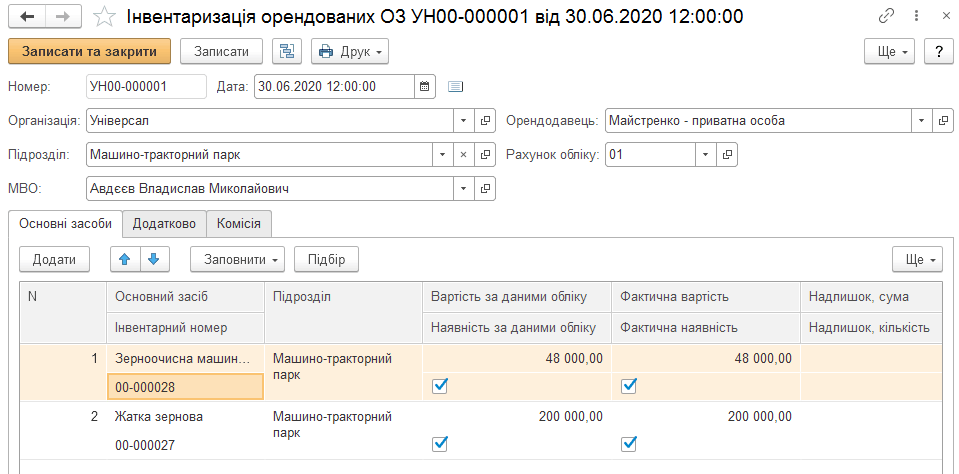Click Записати та закрити button
The width and height of the screenshot is (959, 474).
89,51
